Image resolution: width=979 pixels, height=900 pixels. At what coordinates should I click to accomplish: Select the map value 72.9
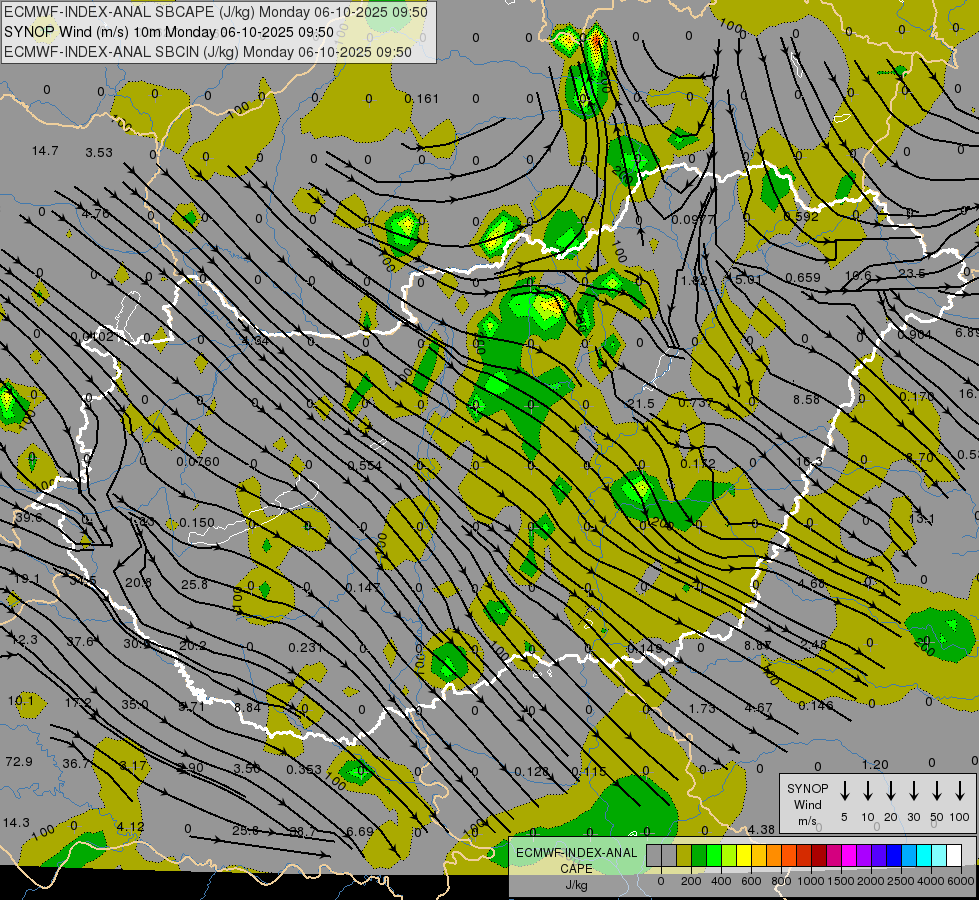click(x=19, y=762)
